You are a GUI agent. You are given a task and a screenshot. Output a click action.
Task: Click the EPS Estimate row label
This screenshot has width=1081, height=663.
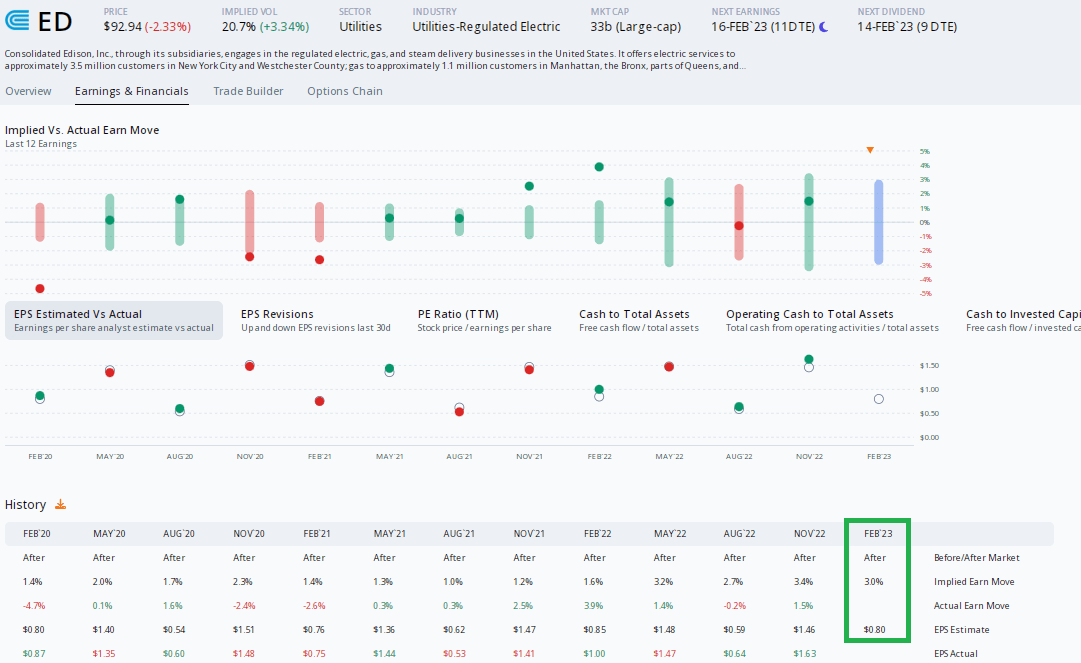[961, 630]
